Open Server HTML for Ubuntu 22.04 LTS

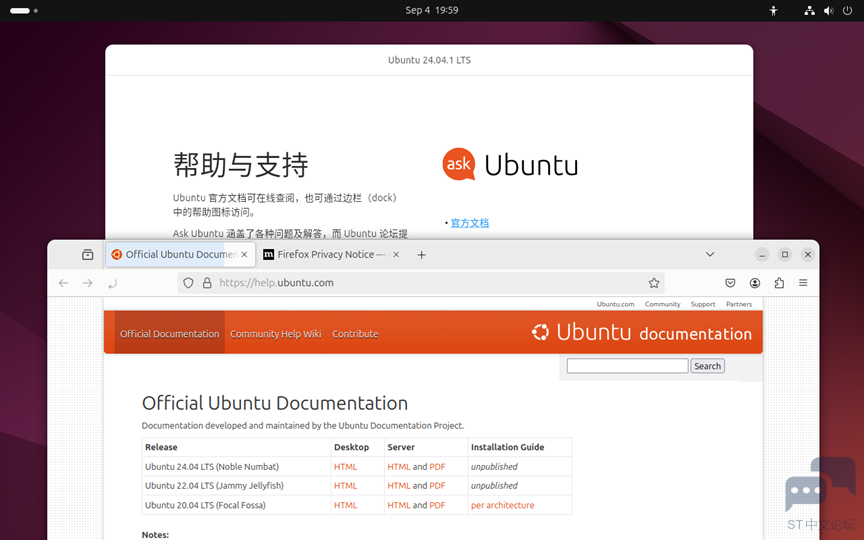click(399, 486)
